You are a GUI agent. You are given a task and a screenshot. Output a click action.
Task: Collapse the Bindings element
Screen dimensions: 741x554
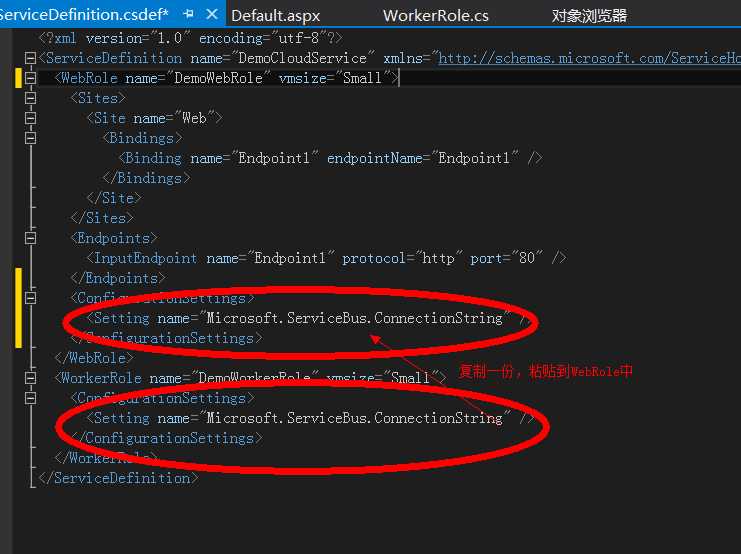pyautogui.click(x=30, y=138)
